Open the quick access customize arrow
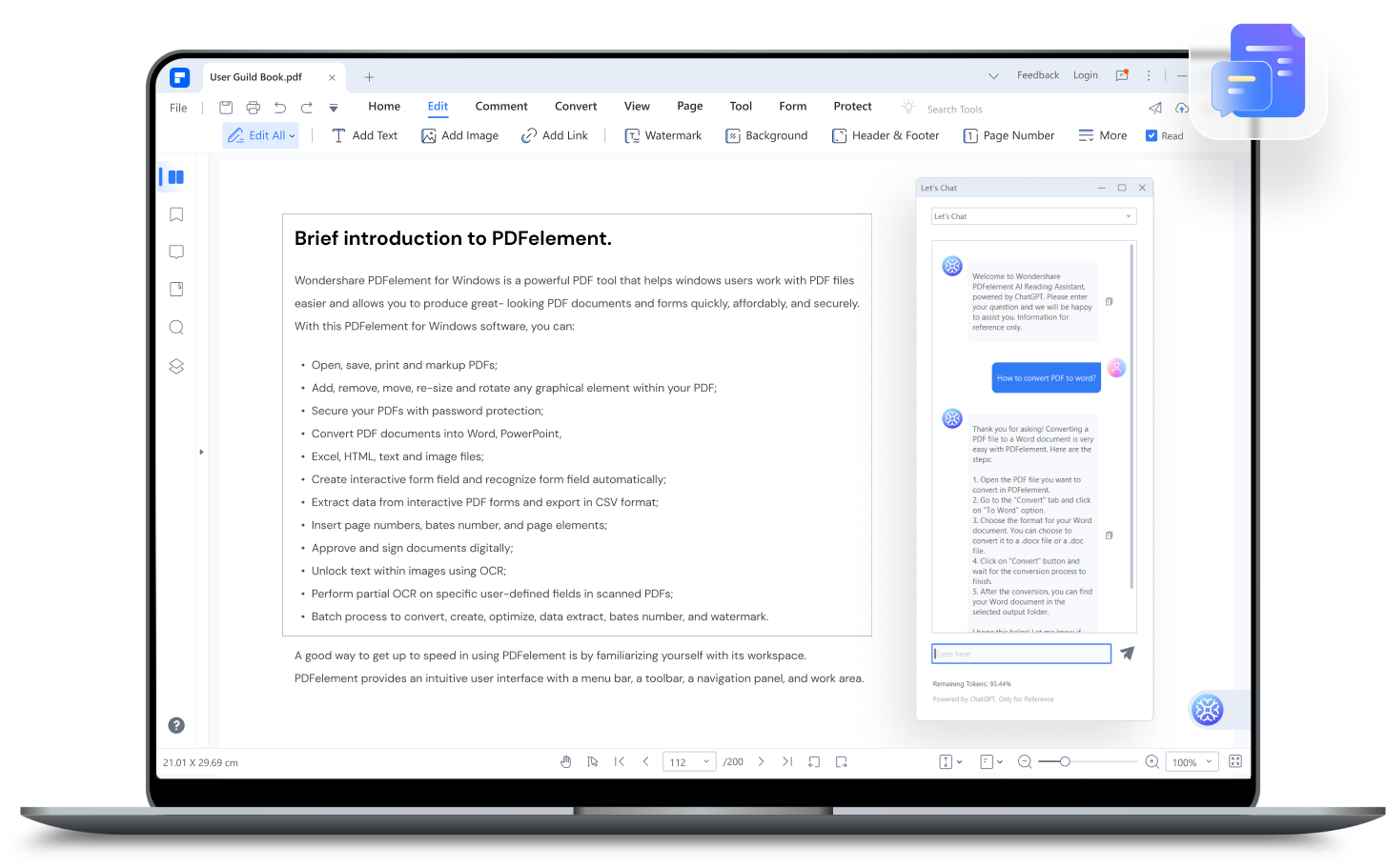The image size is (1386, 868). pos(334,109)
